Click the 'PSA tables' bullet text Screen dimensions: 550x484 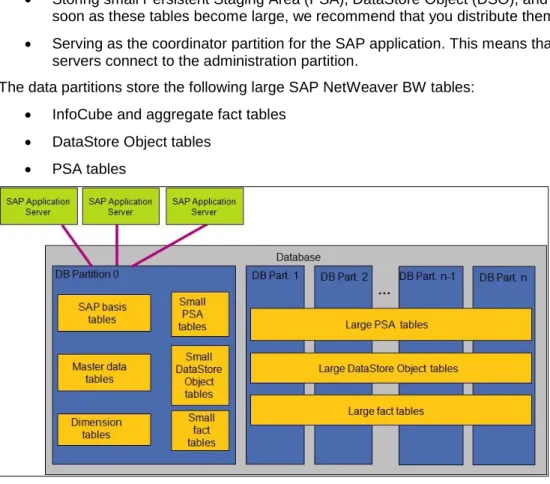89,169
